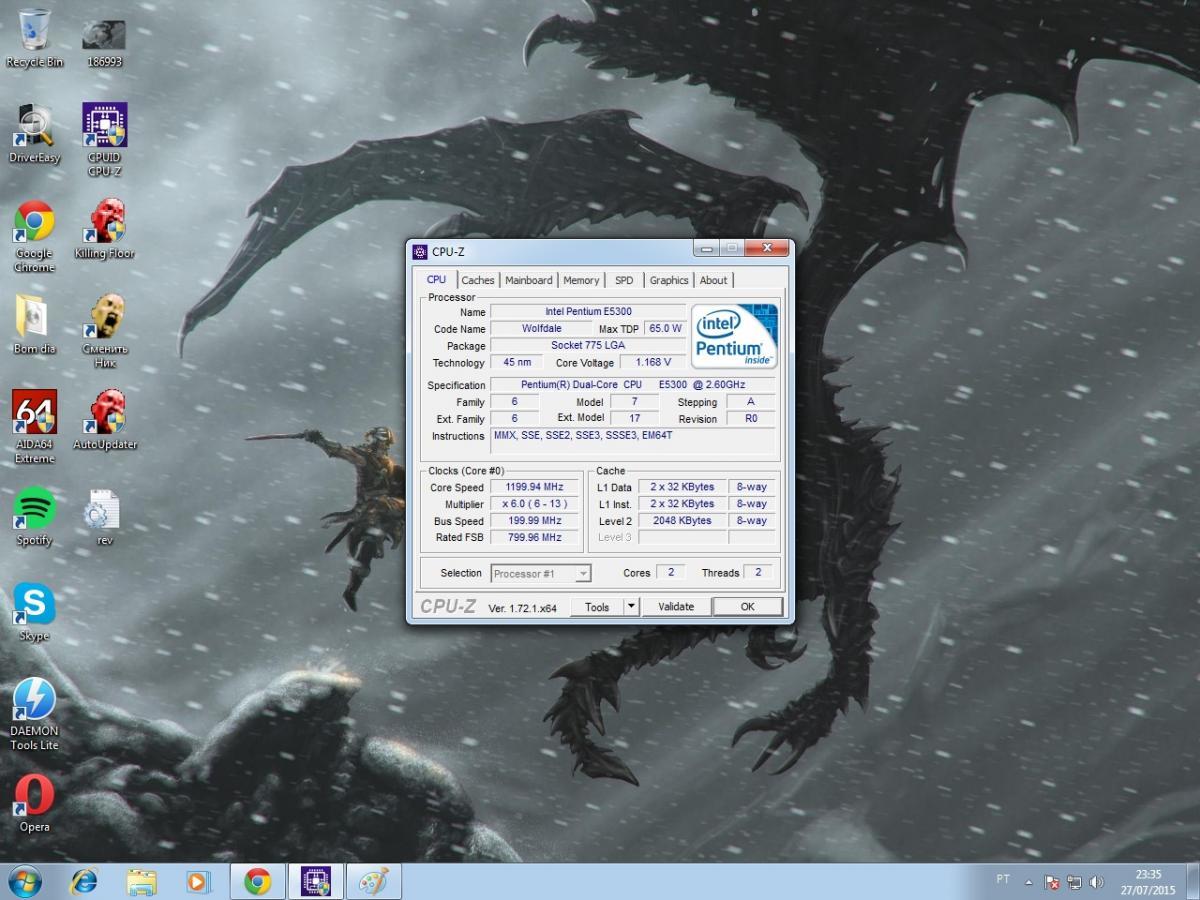Click the Stepping value A
Image resolution: width=1200 pixels, height=900 pixels.
coord(751,402)
